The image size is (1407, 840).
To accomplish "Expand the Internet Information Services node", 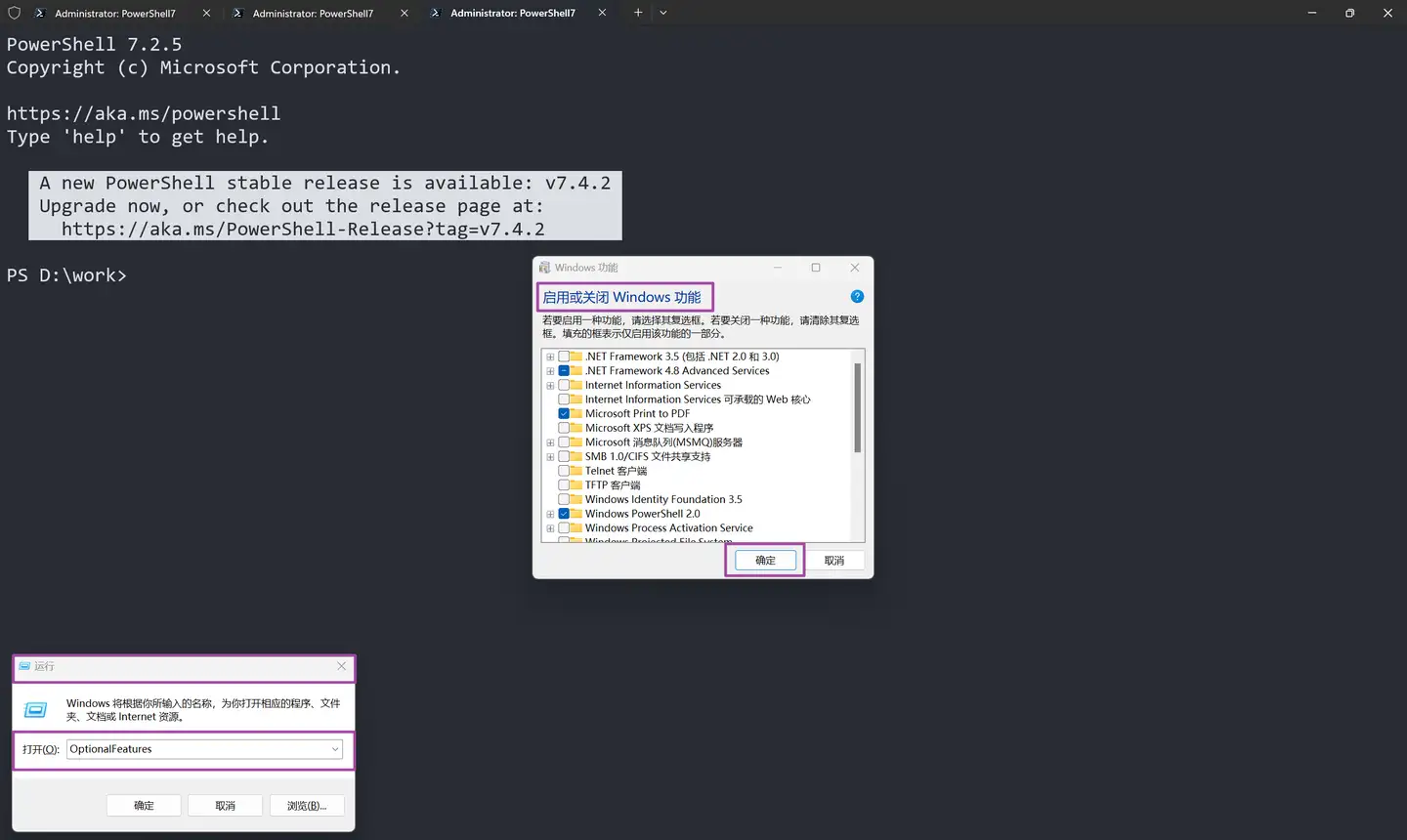I will [x=550, y=385].
